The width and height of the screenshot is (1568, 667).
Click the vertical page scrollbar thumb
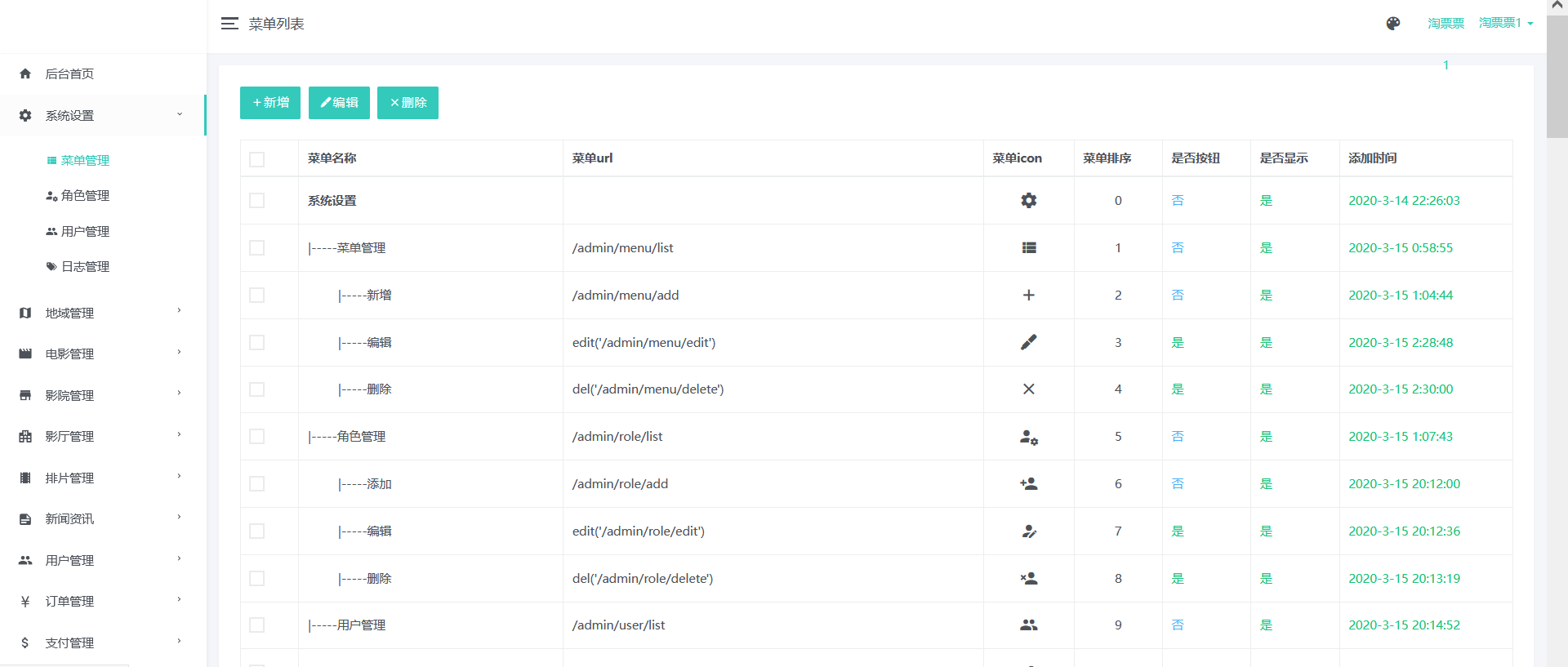[x=1557, y=78]
